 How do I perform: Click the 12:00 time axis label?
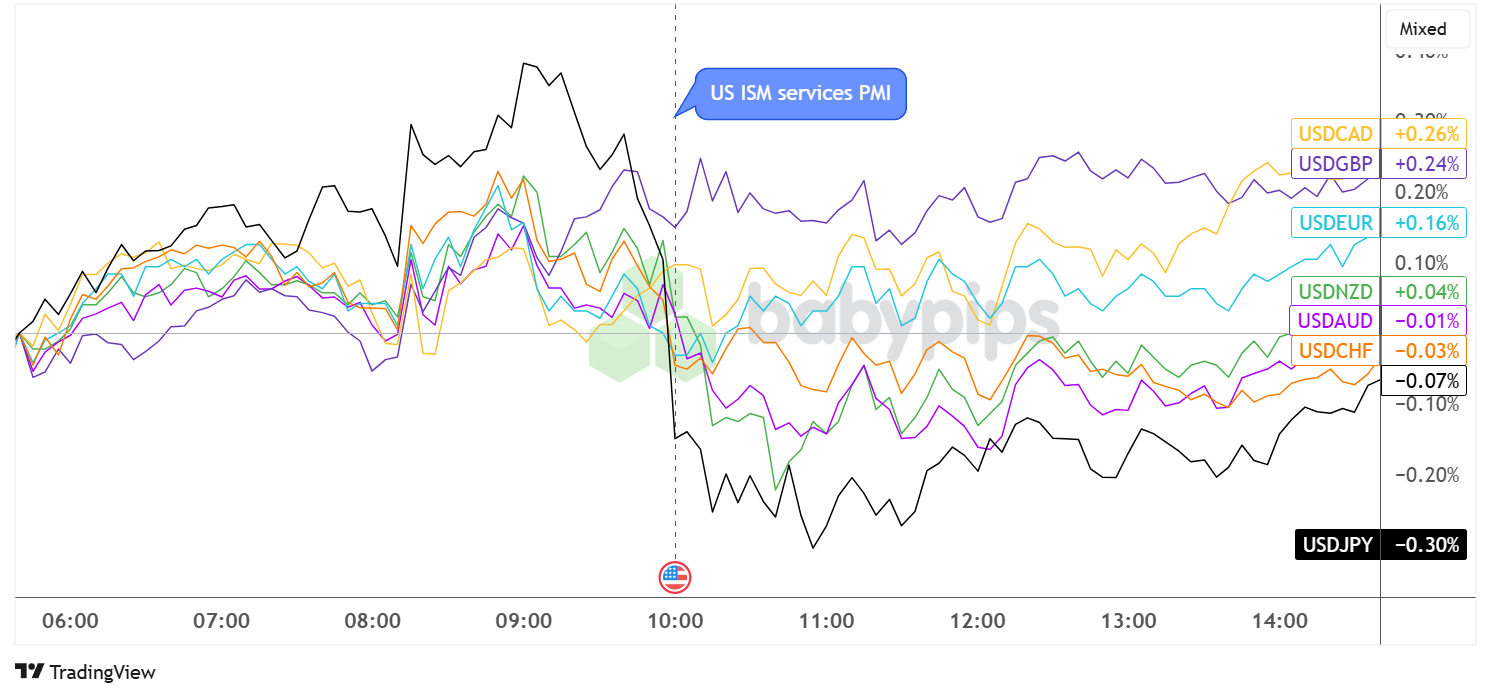click(977, 621)
